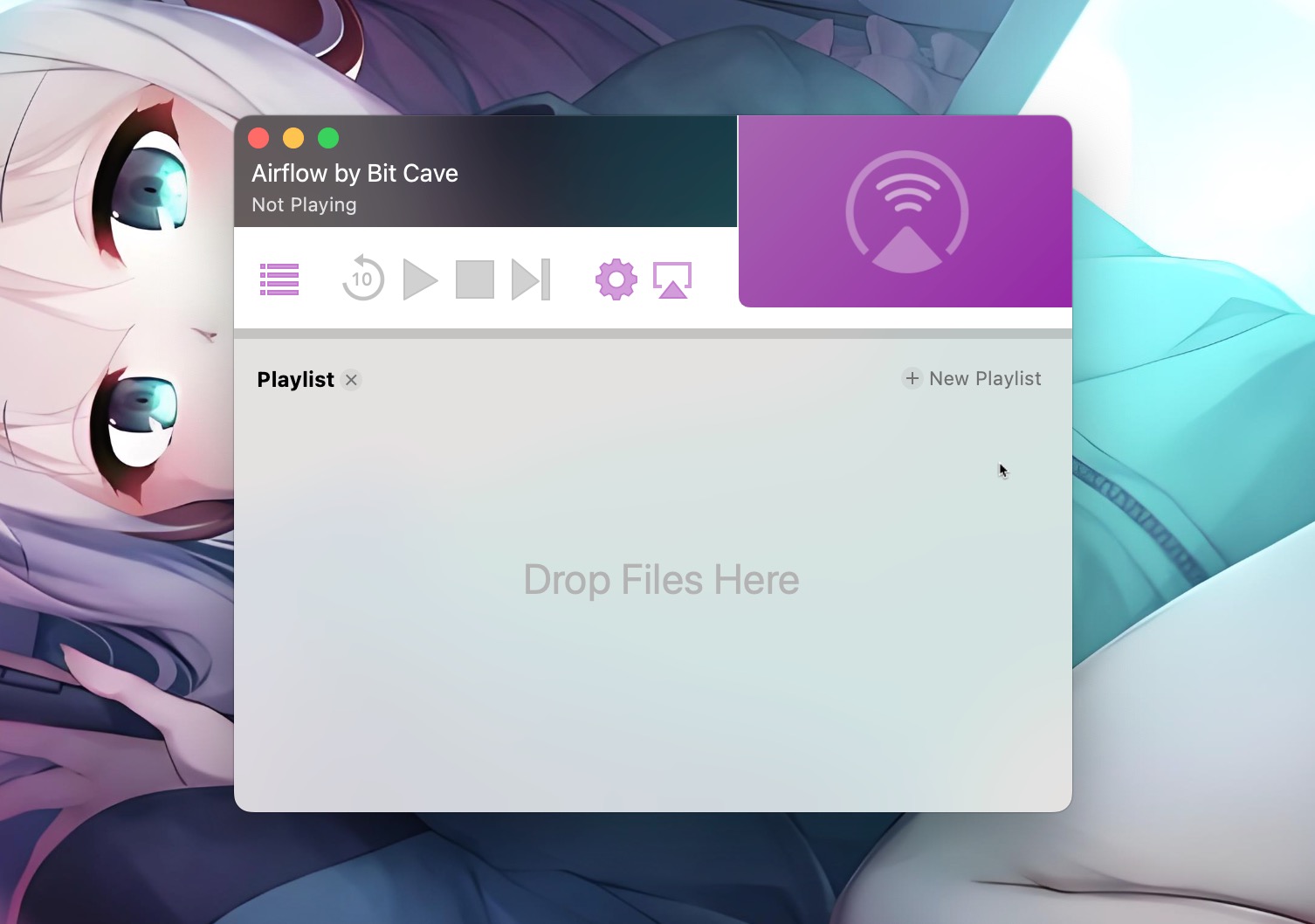Open the AirPlay device picker in toolbar

coord(672,280)
